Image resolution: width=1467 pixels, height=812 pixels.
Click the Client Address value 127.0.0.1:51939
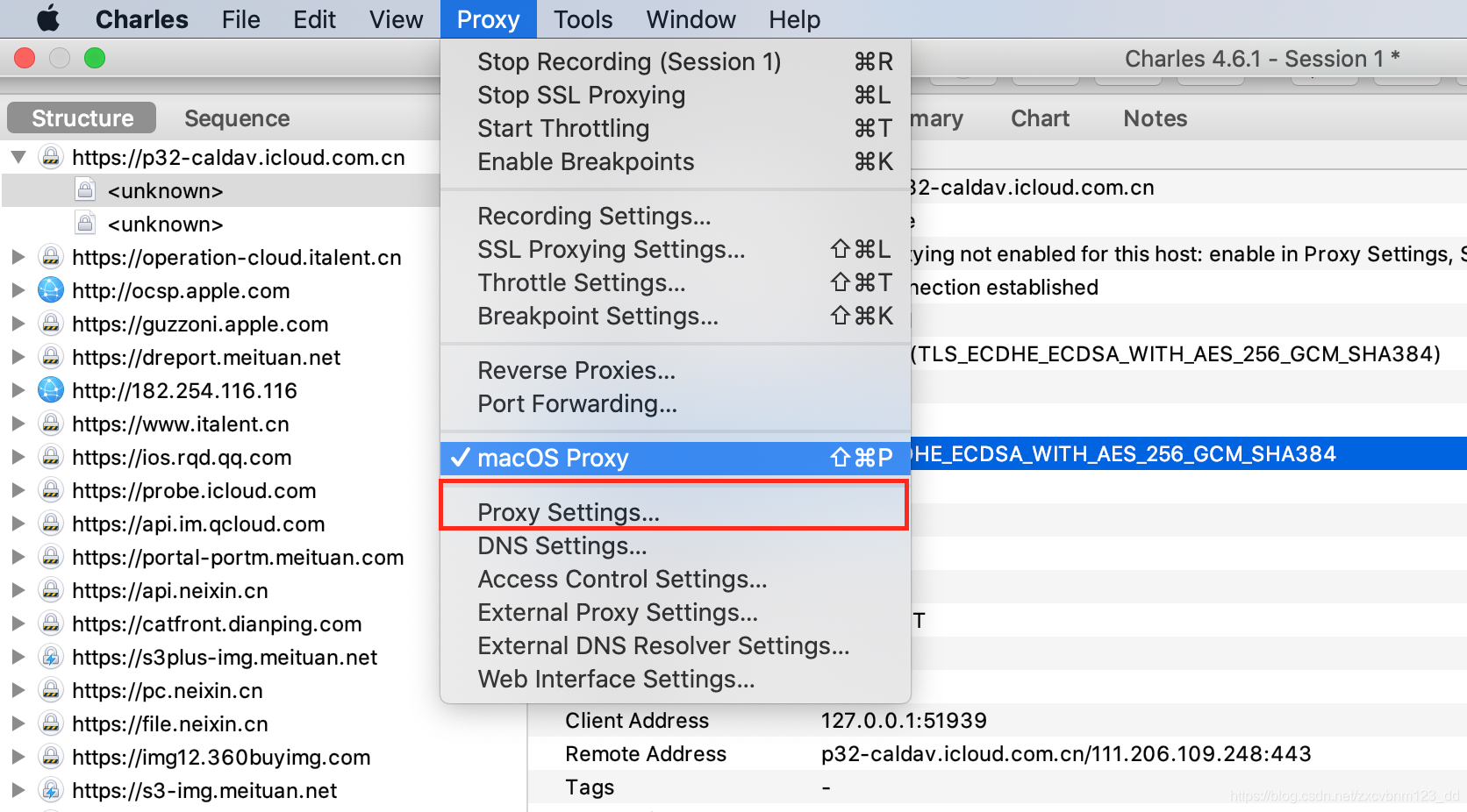tap(904, 721)
